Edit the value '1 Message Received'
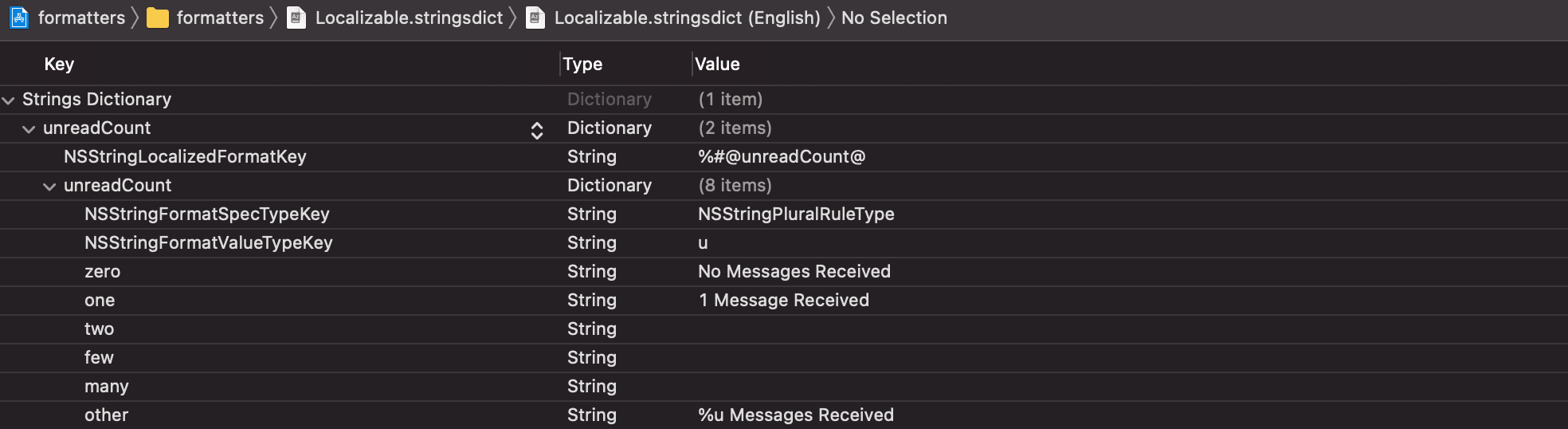The width and height of the screenshot is (1568, 429). pyautogui.click(x=784, y=301)
